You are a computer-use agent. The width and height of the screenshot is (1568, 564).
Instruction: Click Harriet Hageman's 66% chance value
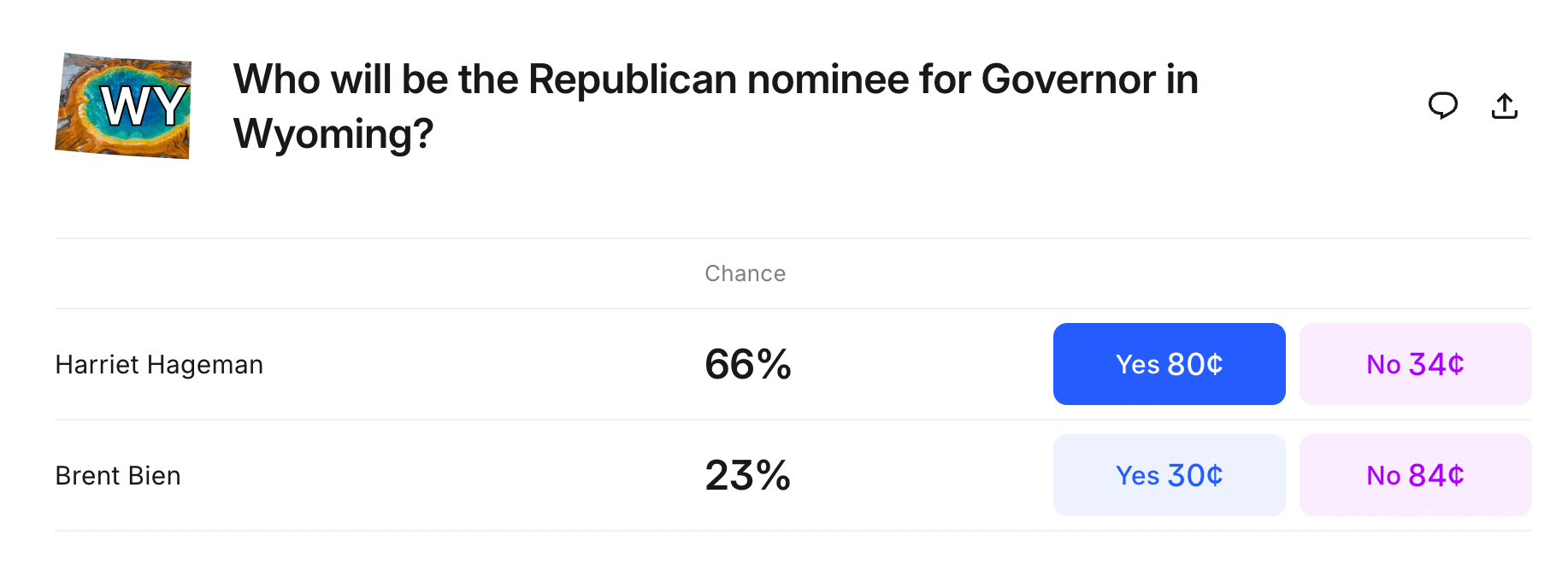(748, 364)
